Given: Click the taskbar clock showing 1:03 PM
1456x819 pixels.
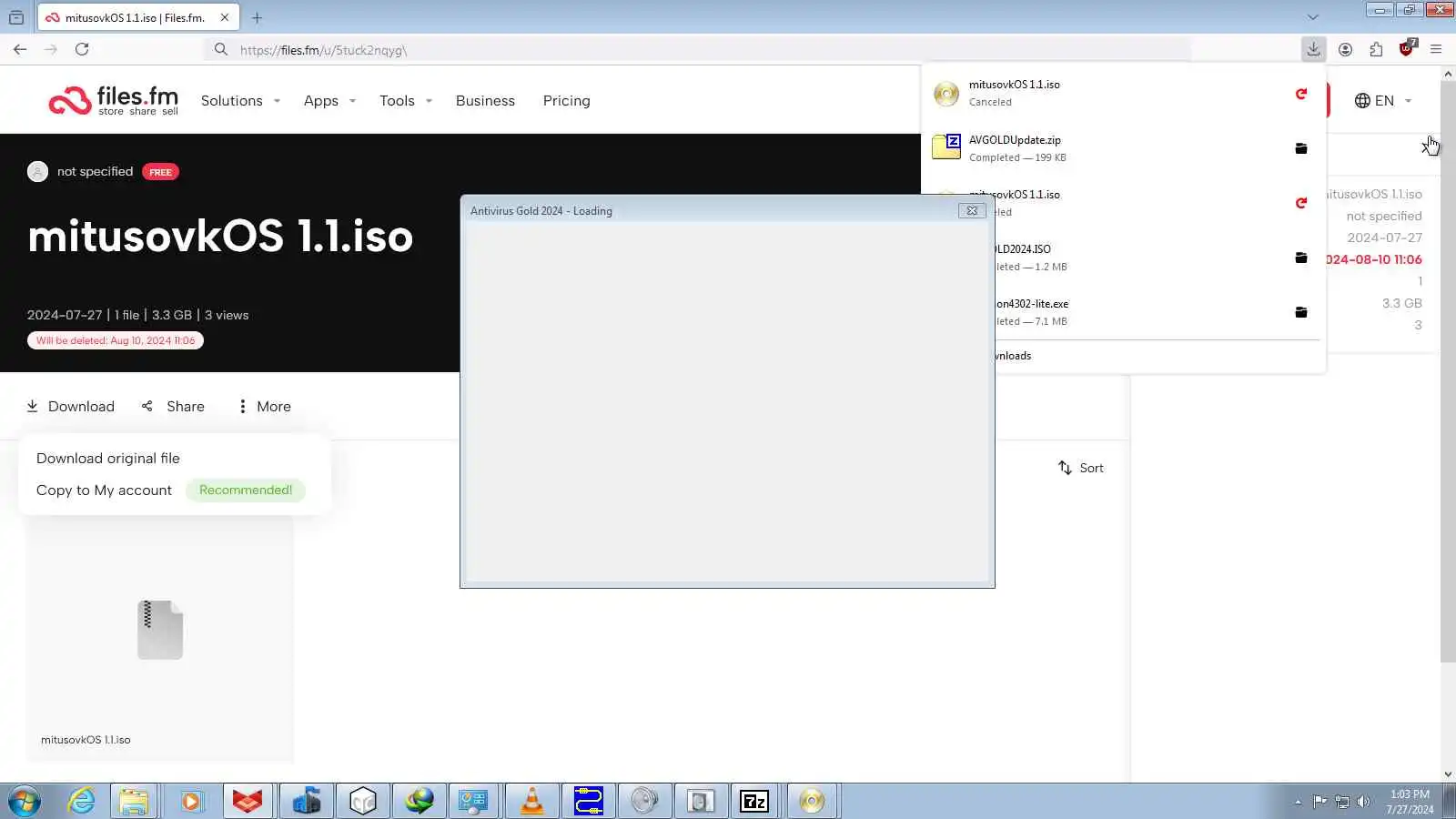Looking at the screenshot, I should [1410, 802].
